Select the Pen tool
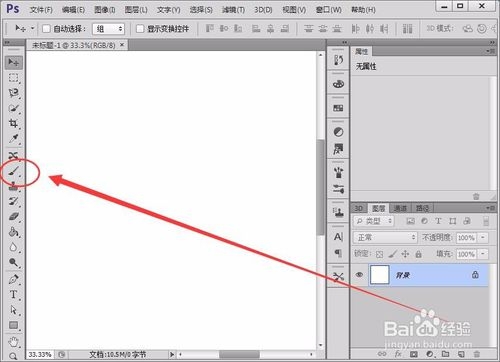This screenshot has height=362, width=500. click(x=14, y=279)
